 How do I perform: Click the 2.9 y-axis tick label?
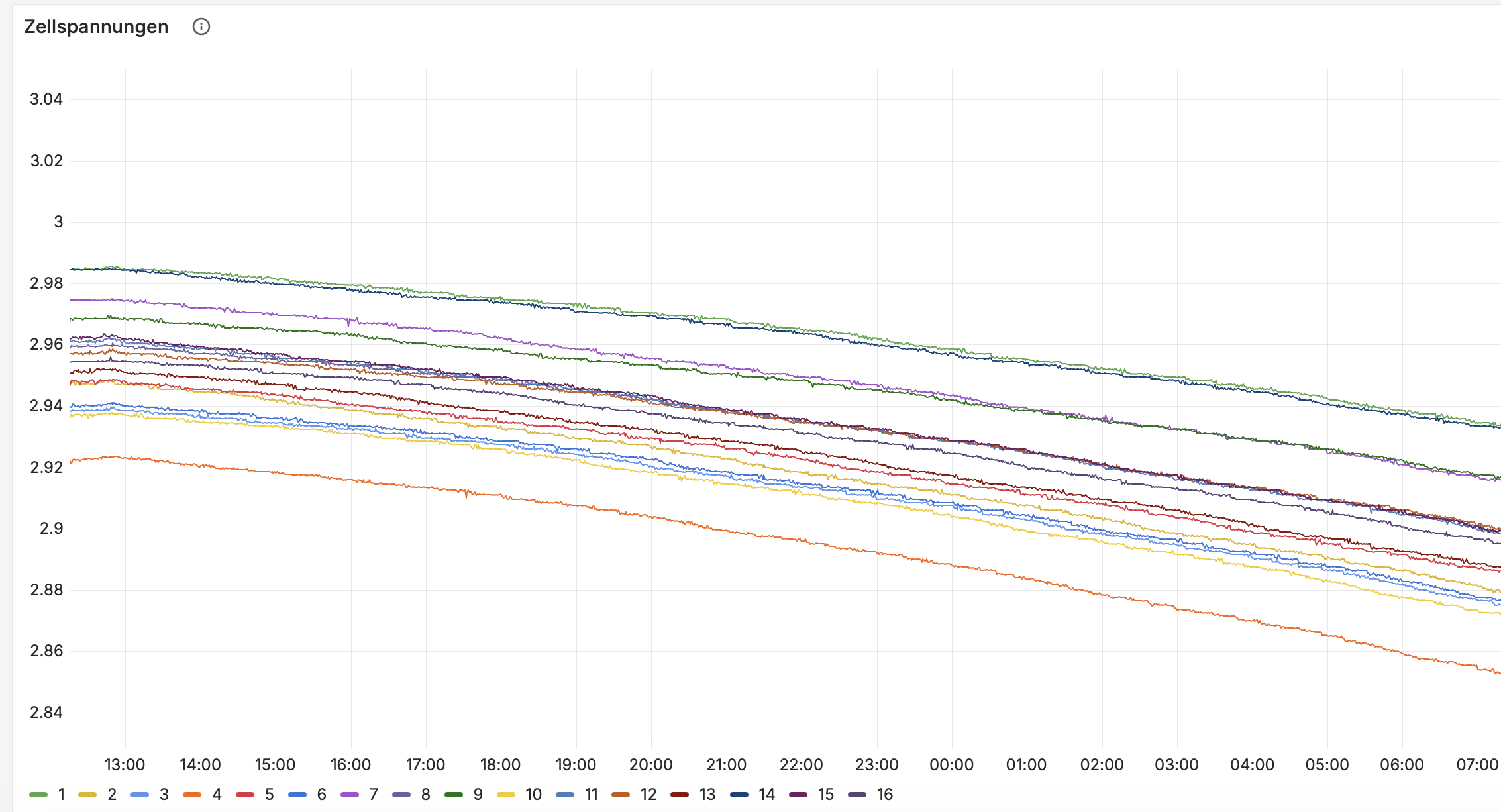click(52, 529)
